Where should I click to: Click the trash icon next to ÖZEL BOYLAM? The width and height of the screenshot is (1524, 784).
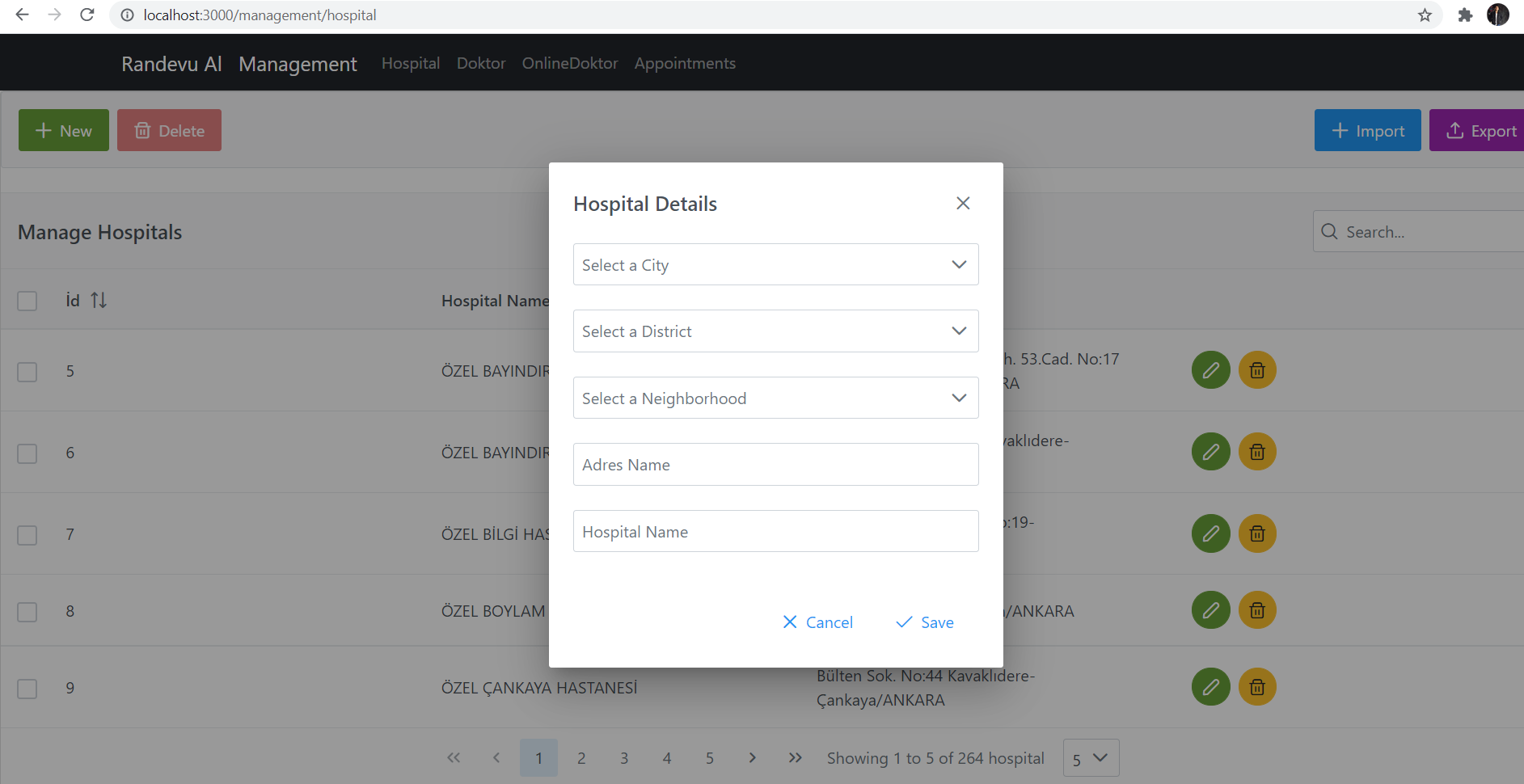[1256, 609]
